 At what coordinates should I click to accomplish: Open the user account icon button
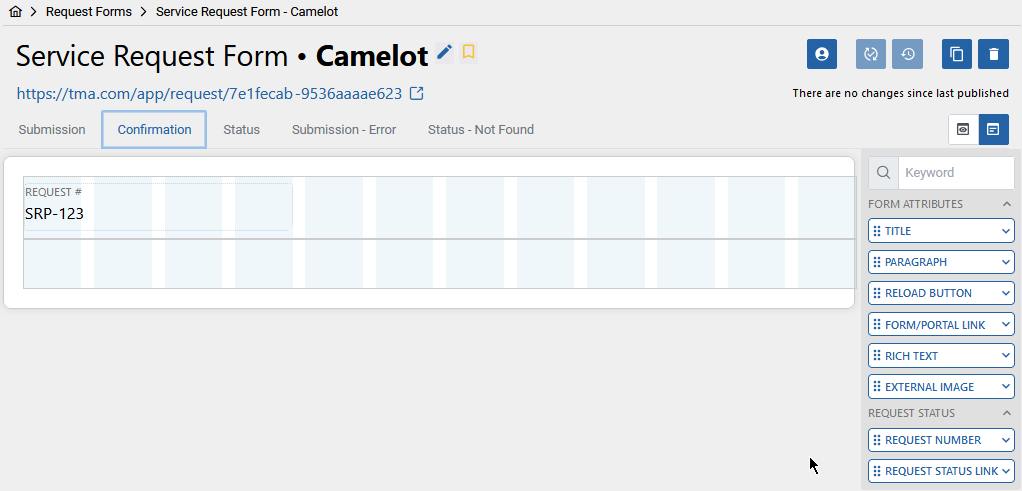click(x=822, y=54)
